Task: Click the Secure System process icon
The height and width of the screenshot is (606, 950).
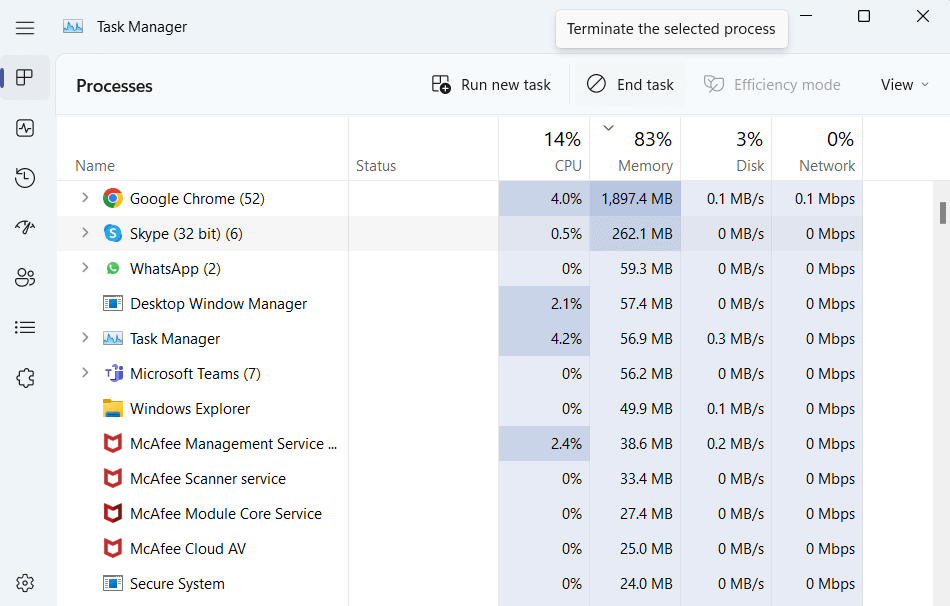Action: pos(113,583)
